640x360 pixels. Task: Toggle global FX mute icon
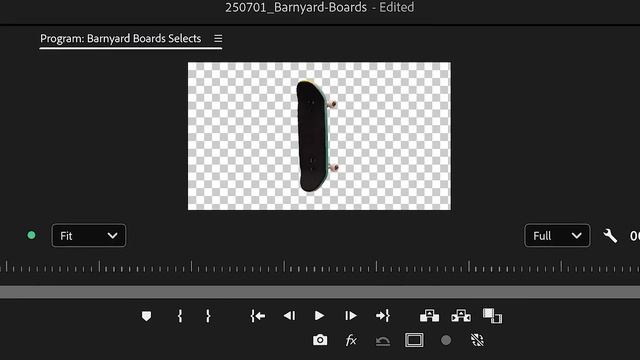351,340
